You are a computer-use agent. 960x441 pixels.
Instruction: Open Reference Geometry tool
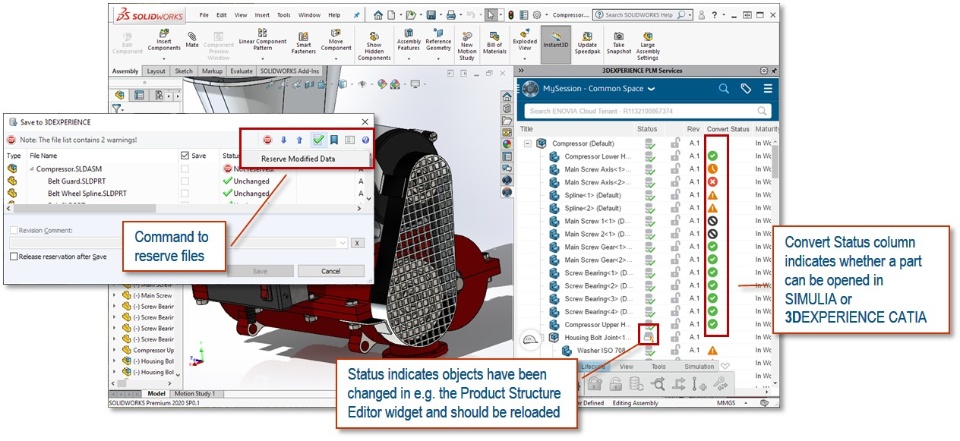coord(438,39)
